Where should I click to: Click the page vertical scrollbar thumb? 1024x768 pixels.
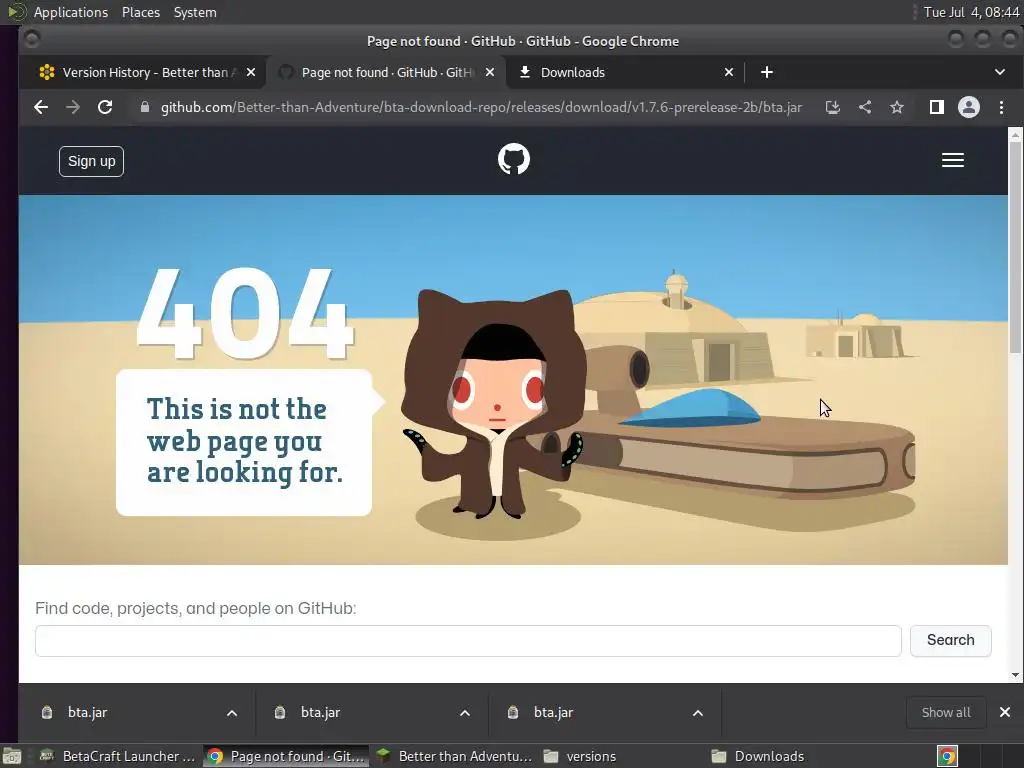point(1015,247)
